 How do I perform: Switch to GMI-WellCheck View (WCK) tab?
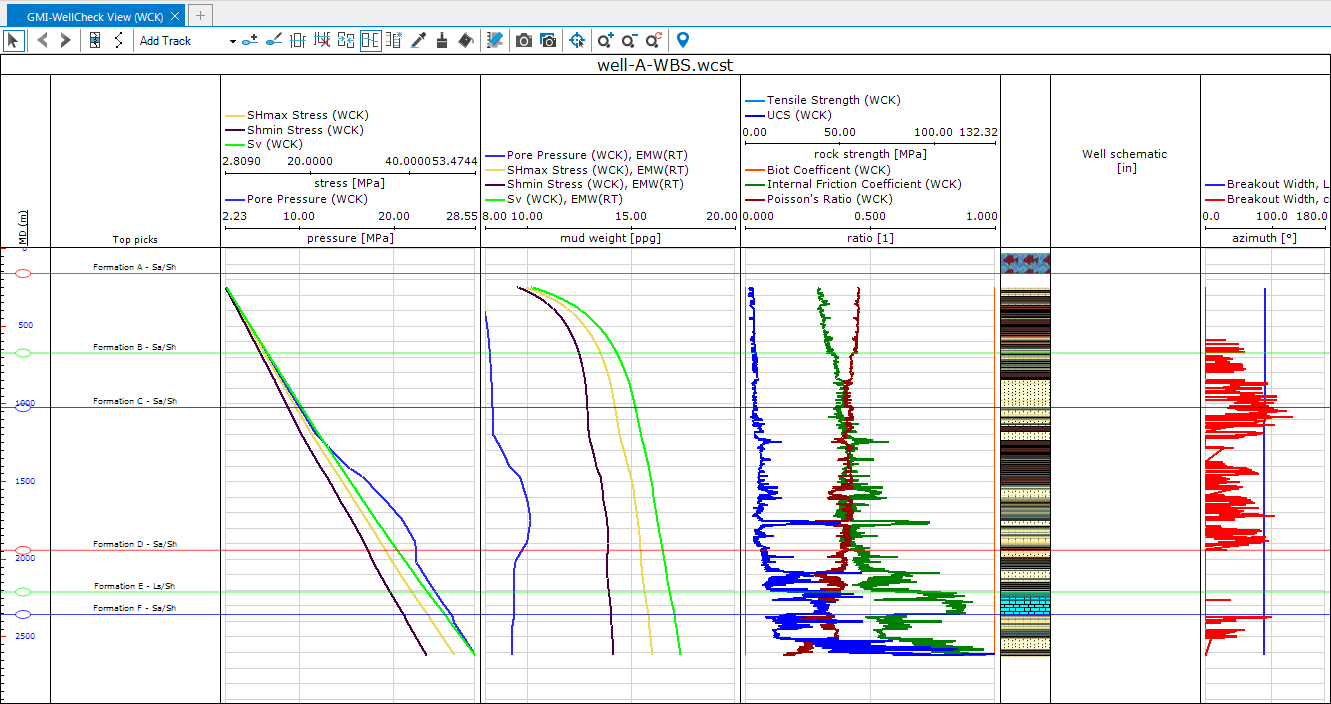(x=94, y=17)
